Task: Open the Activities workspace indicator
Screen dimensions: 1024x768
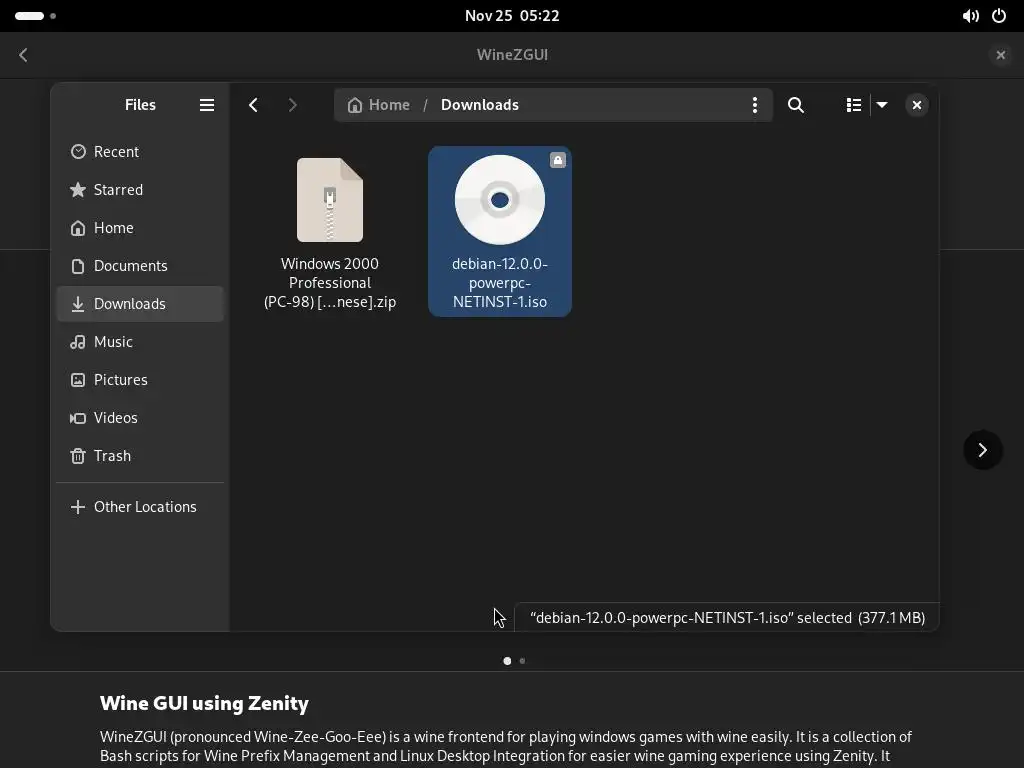Action: coord(35,16)
